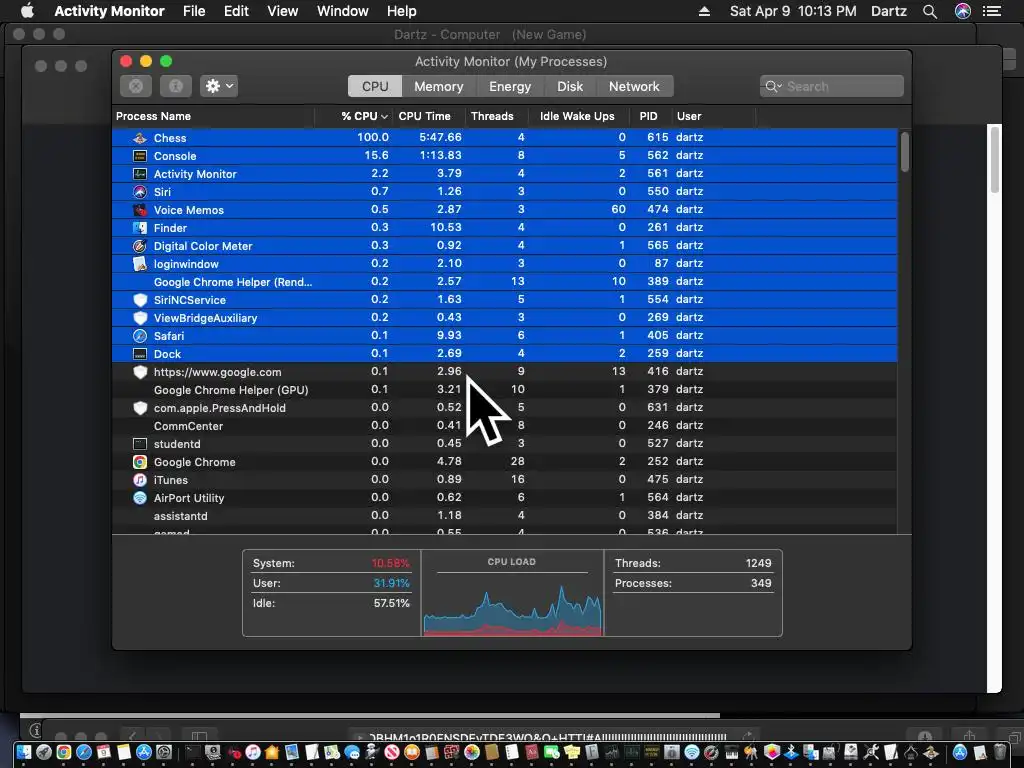Click the Activity Monitor row icon
The height and width of the screenshot is (768, 1024).
coord(140,174)
